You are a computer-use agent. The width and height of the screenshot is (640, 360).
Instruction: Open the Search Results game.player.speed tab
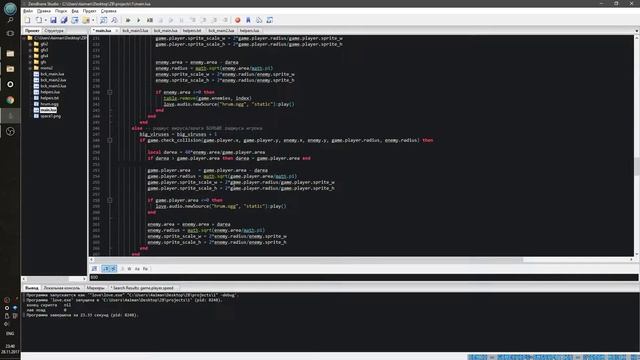click(x=143, y=288)
